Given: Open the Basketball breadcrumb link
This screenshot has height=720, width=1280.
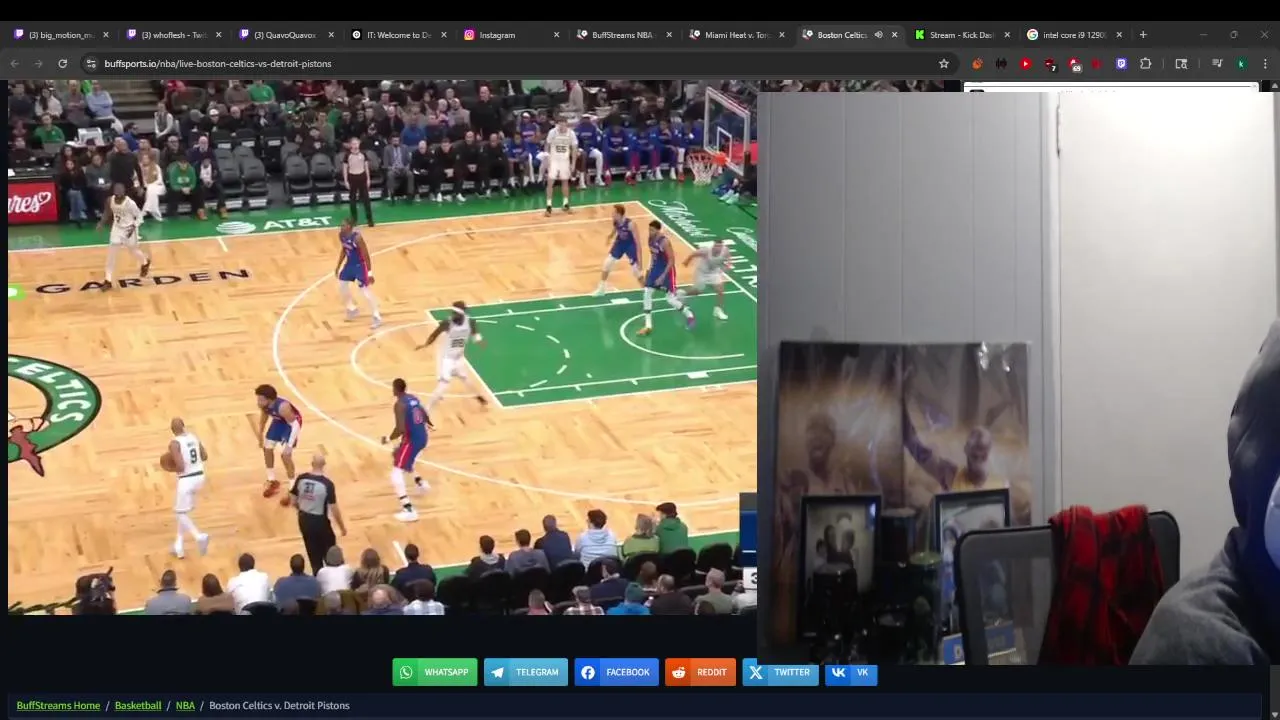Looking at the screenshot, I should coord(138,705).
